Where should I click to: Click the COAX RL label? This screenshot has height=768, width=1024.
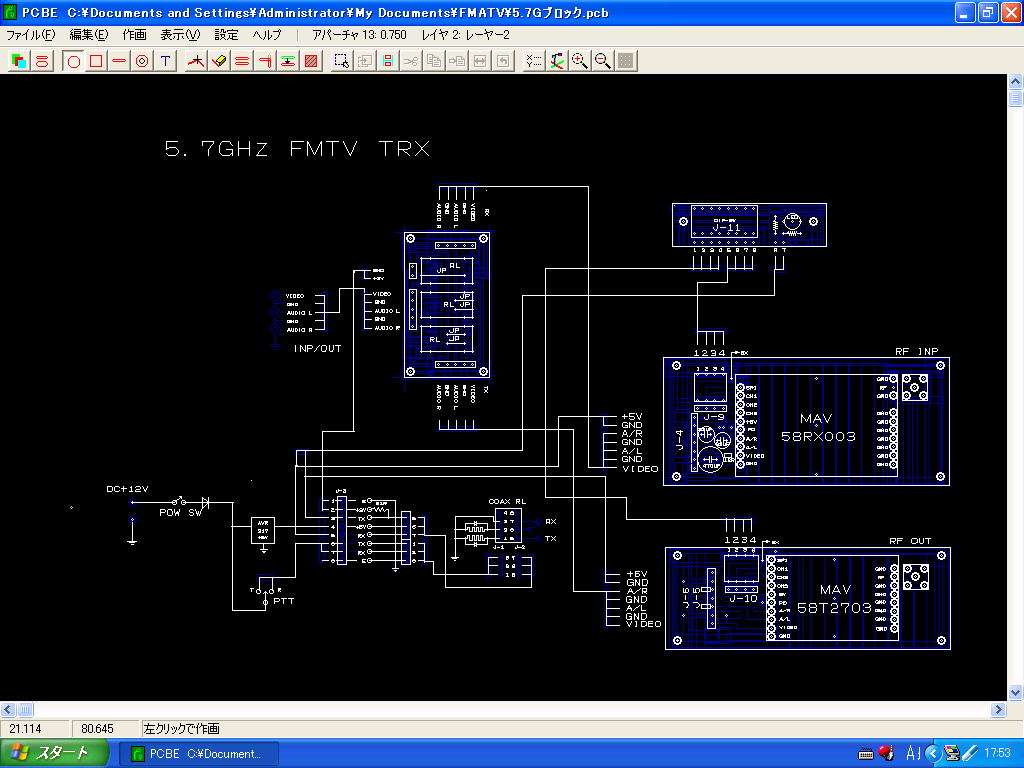[x=507, y=502]
